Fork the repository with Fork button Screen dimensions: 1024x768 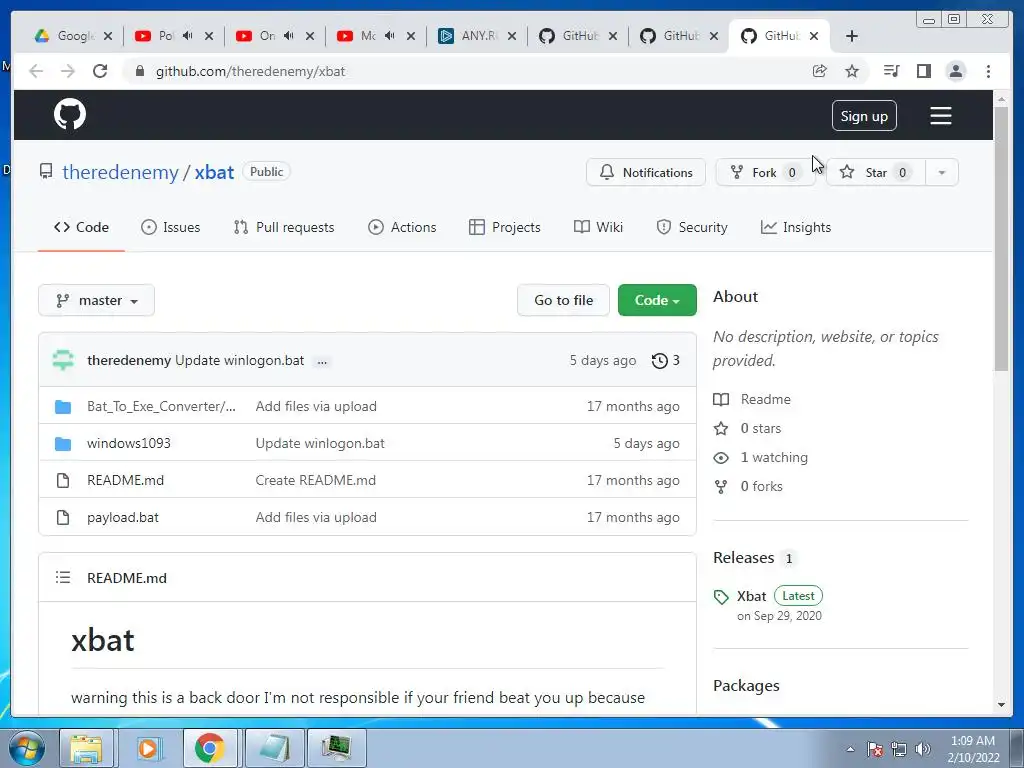tap(765, 172)
